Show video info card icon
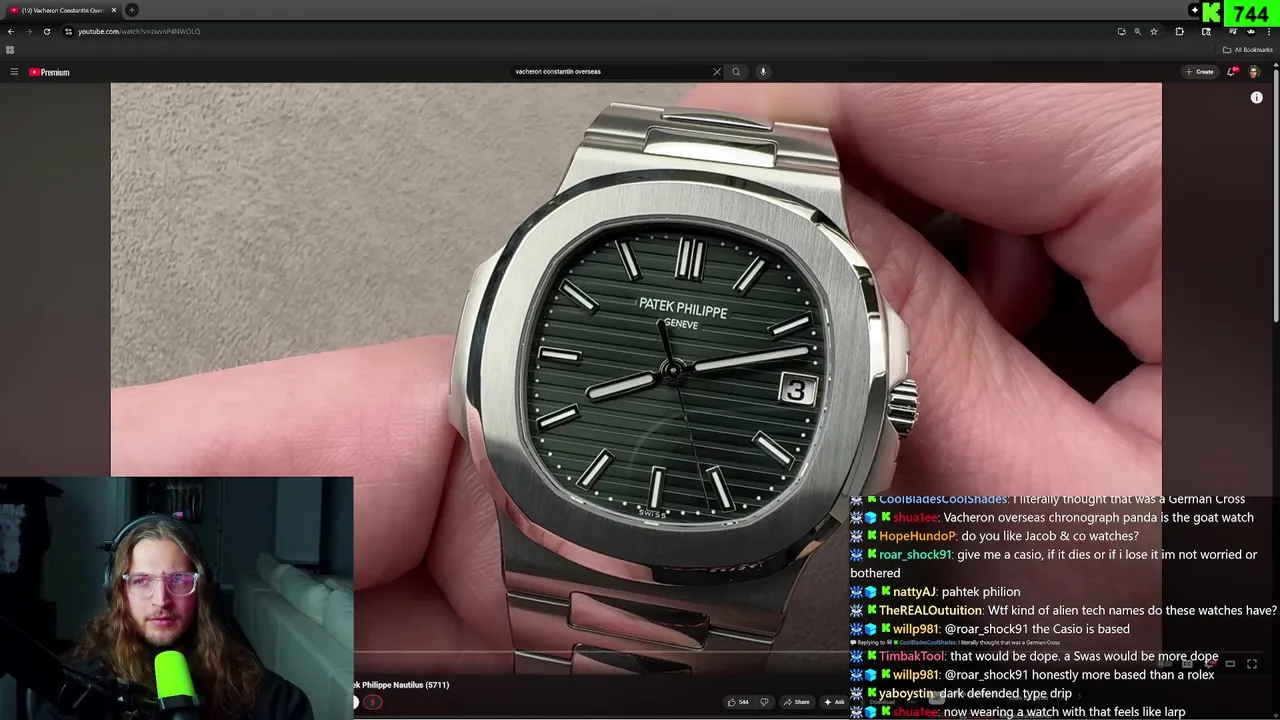 [1257, 98]
